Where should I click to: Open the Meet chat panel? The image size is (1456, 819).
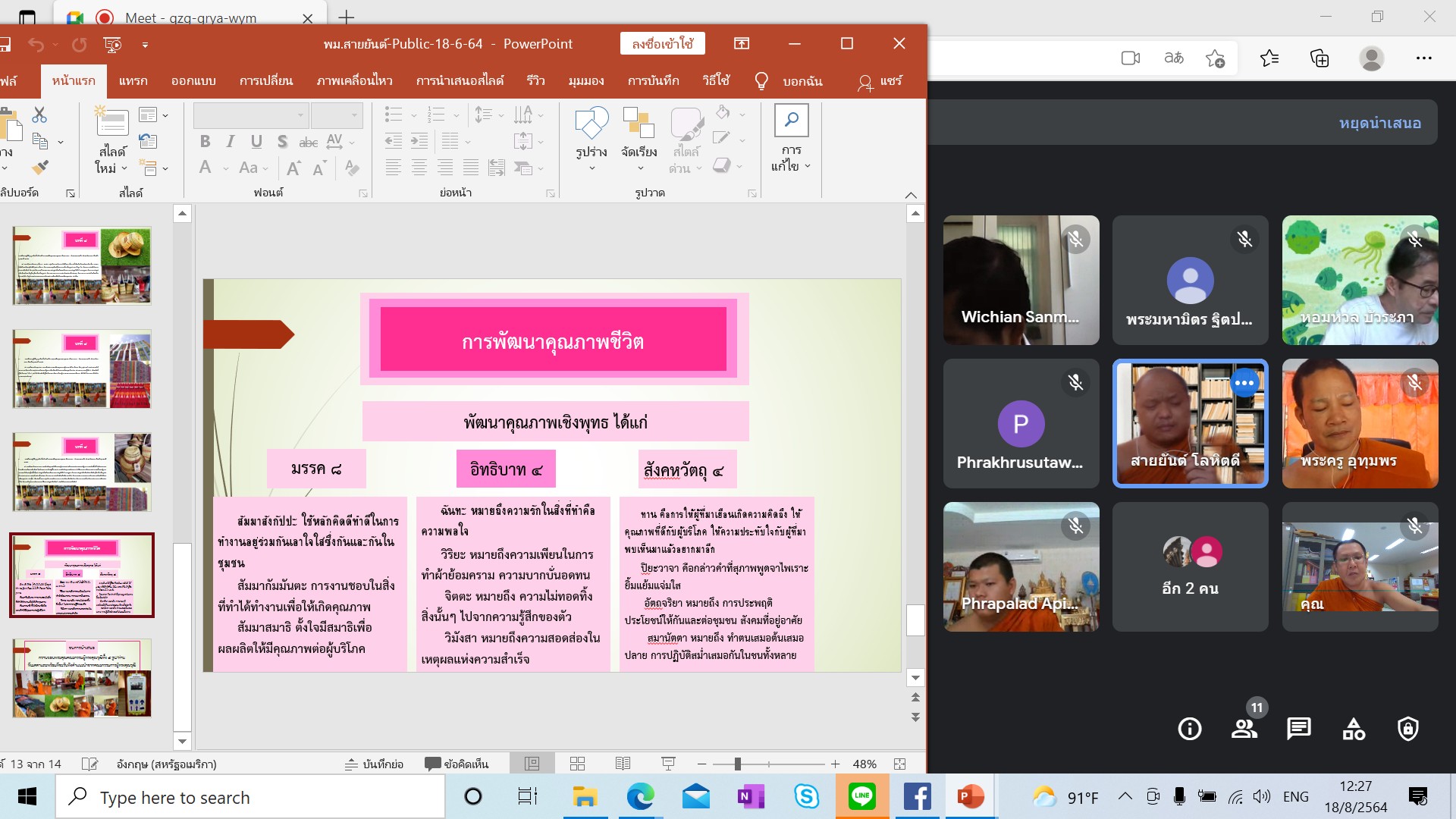pos(1298,729)
